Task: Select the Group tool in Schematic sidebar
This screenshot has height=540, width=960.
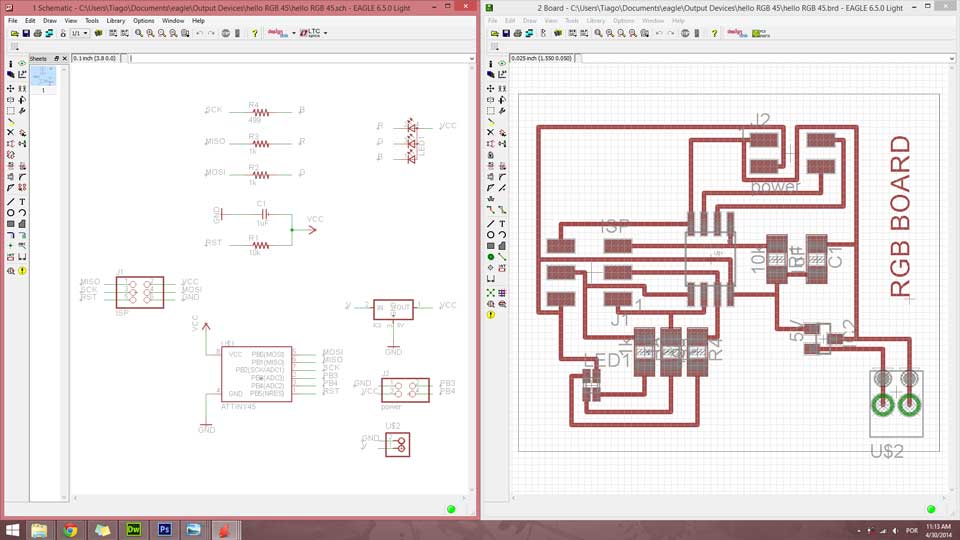Action: [10, 111]
